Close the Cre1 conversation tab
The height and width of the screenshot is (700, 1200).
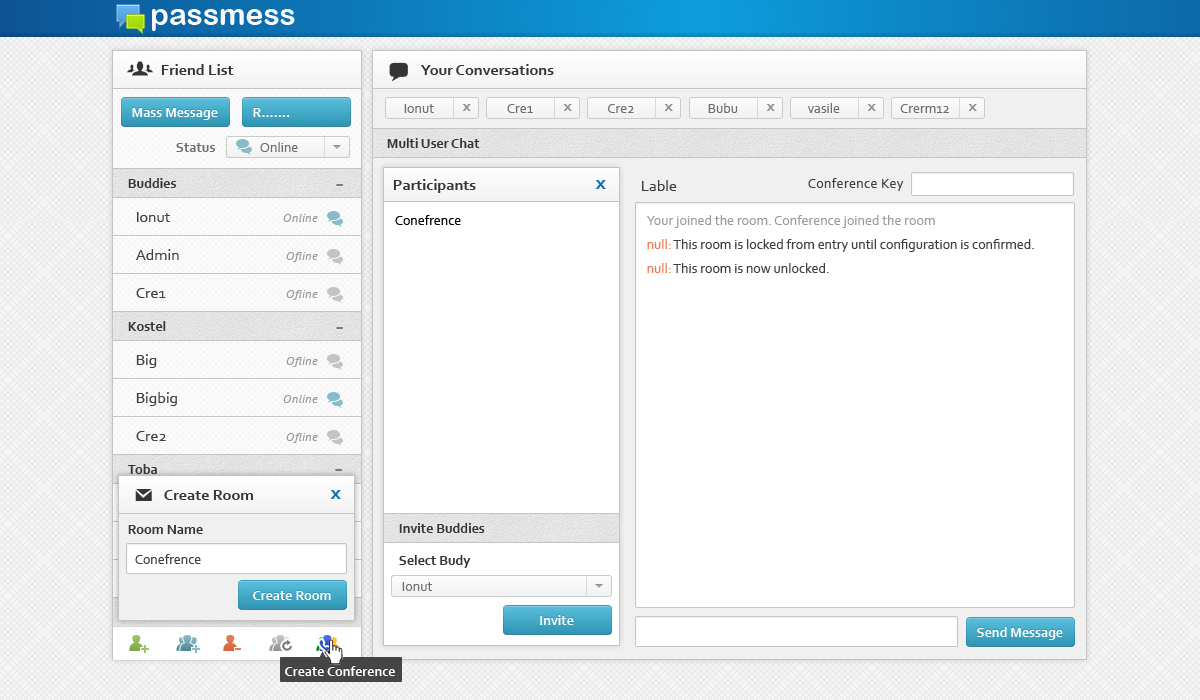point(567,108)
